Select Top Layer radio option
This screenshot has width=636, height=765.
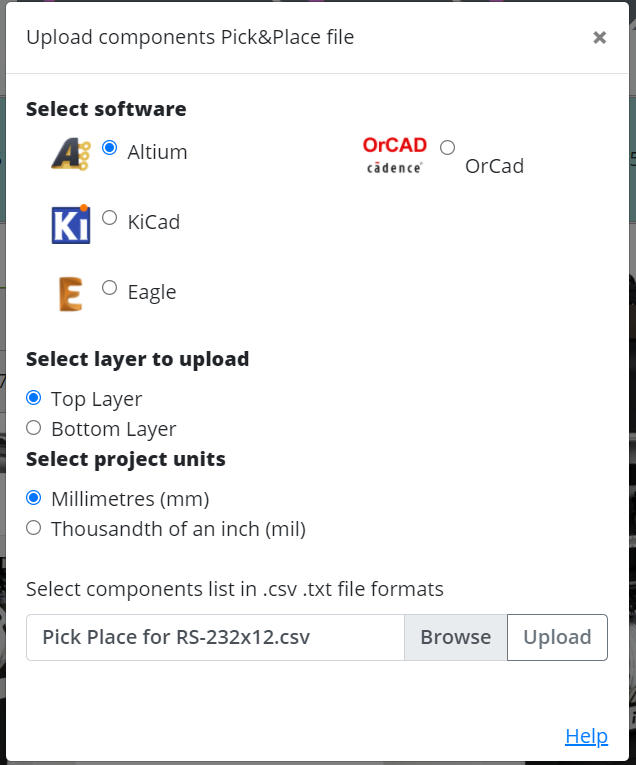click(x=34, y=398)
